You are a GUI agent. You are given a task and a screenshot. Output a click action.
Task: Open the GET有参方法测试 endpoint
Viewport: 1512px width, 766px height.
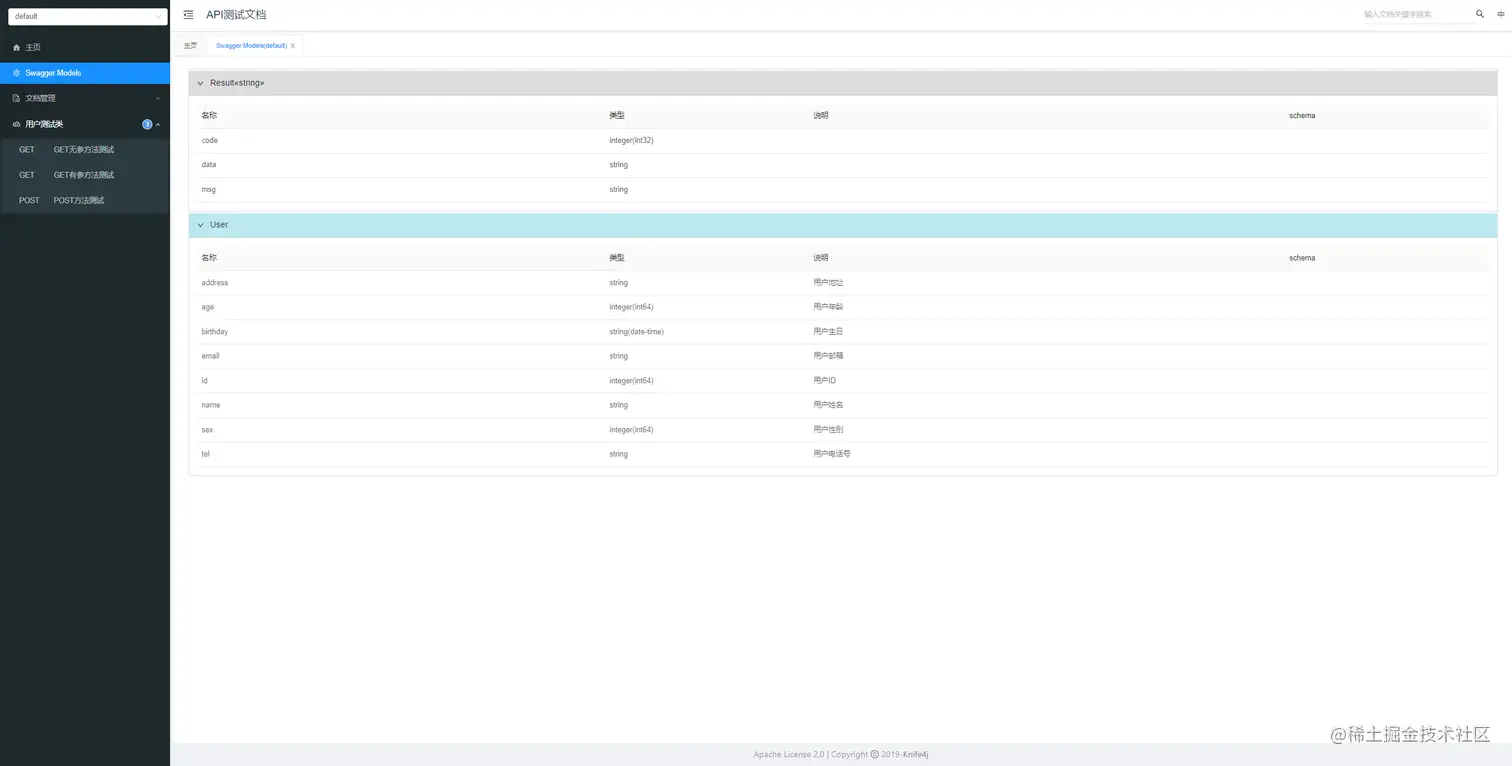(x=85, y=175)
